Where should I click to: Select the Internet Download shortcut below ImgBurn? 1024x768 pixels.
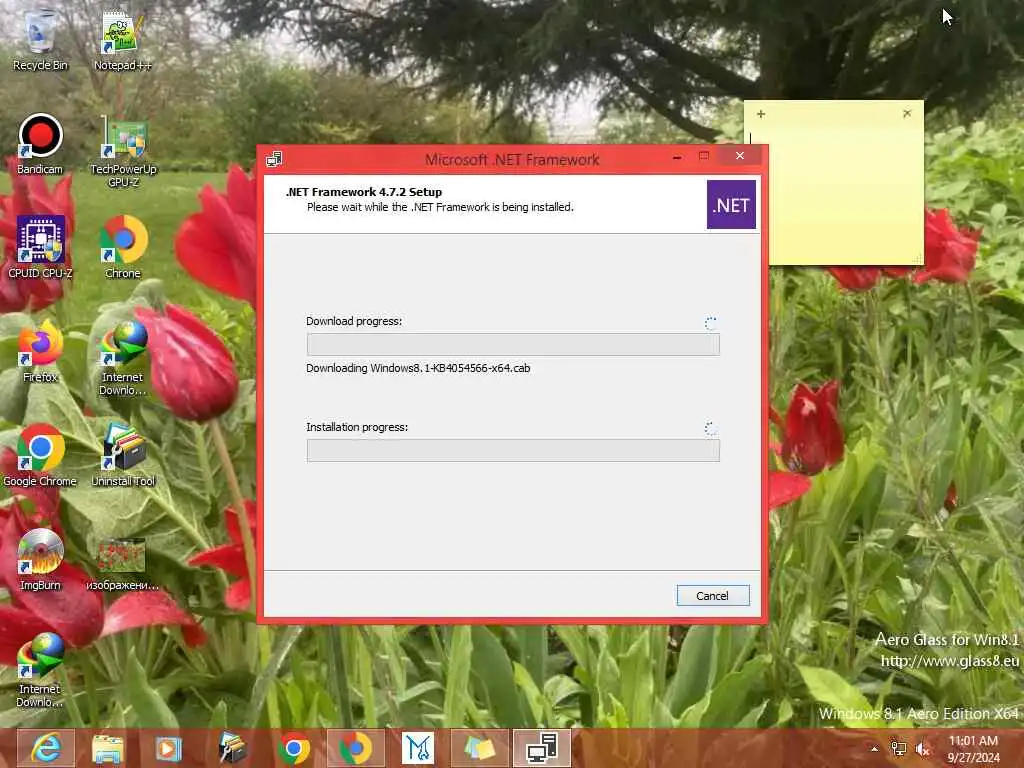coord(40,670)
